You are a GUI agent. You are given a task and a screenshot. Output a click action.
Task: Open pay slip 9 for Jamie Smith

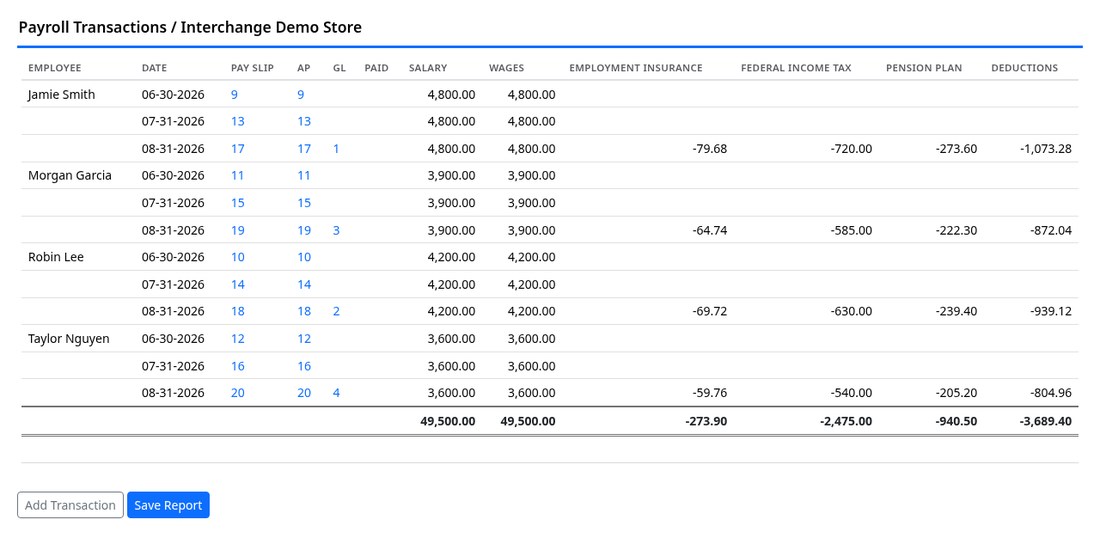[x=234, y=95]
